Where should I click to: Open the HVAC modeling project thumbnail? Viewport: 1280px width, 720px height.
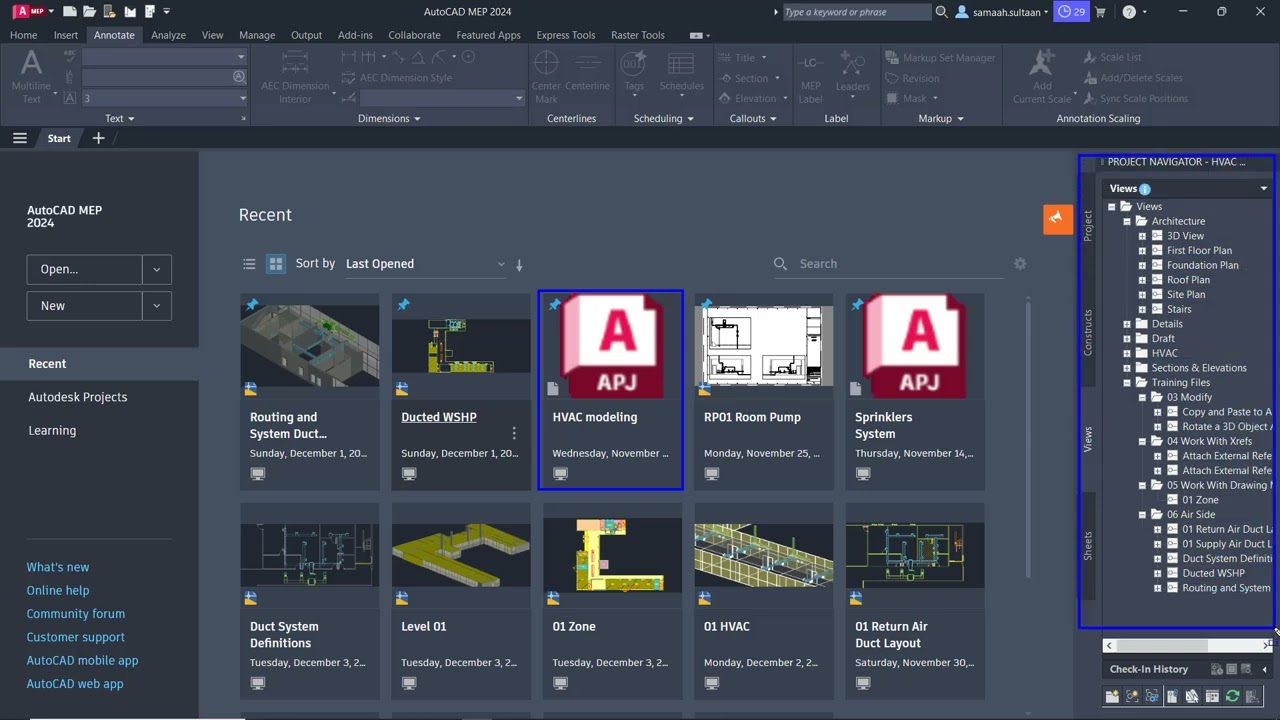tap(611, 346)
